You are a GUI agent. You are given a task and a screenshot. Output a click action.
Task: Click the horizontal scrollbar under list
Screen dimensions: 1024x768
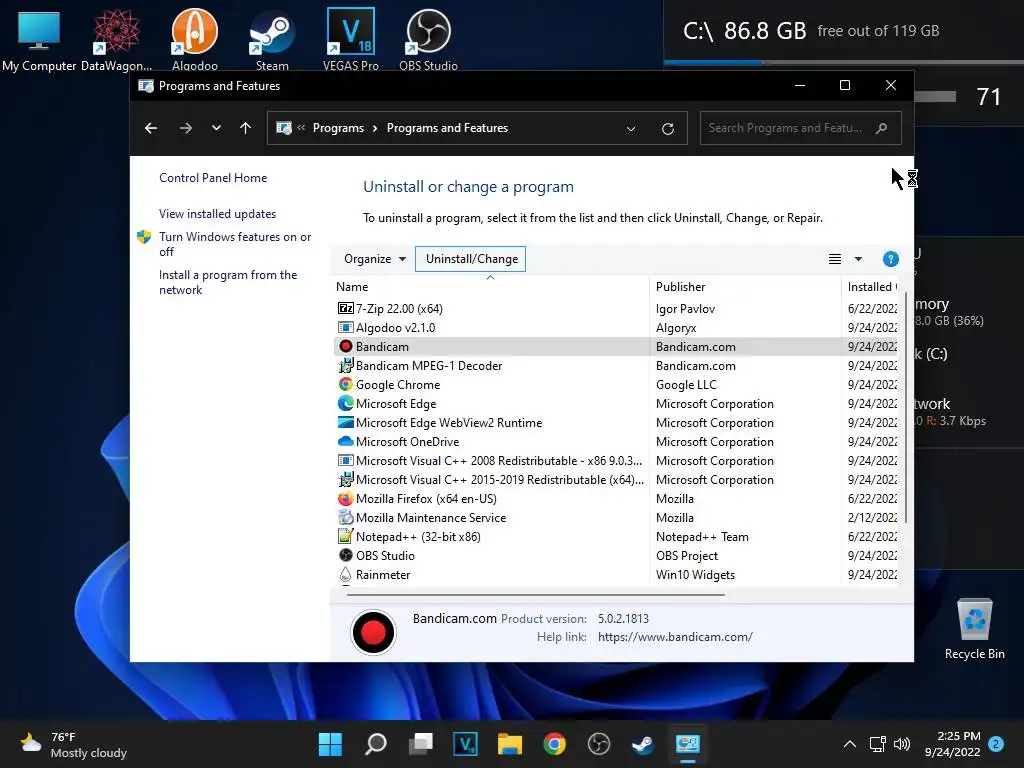pos(536,594)
